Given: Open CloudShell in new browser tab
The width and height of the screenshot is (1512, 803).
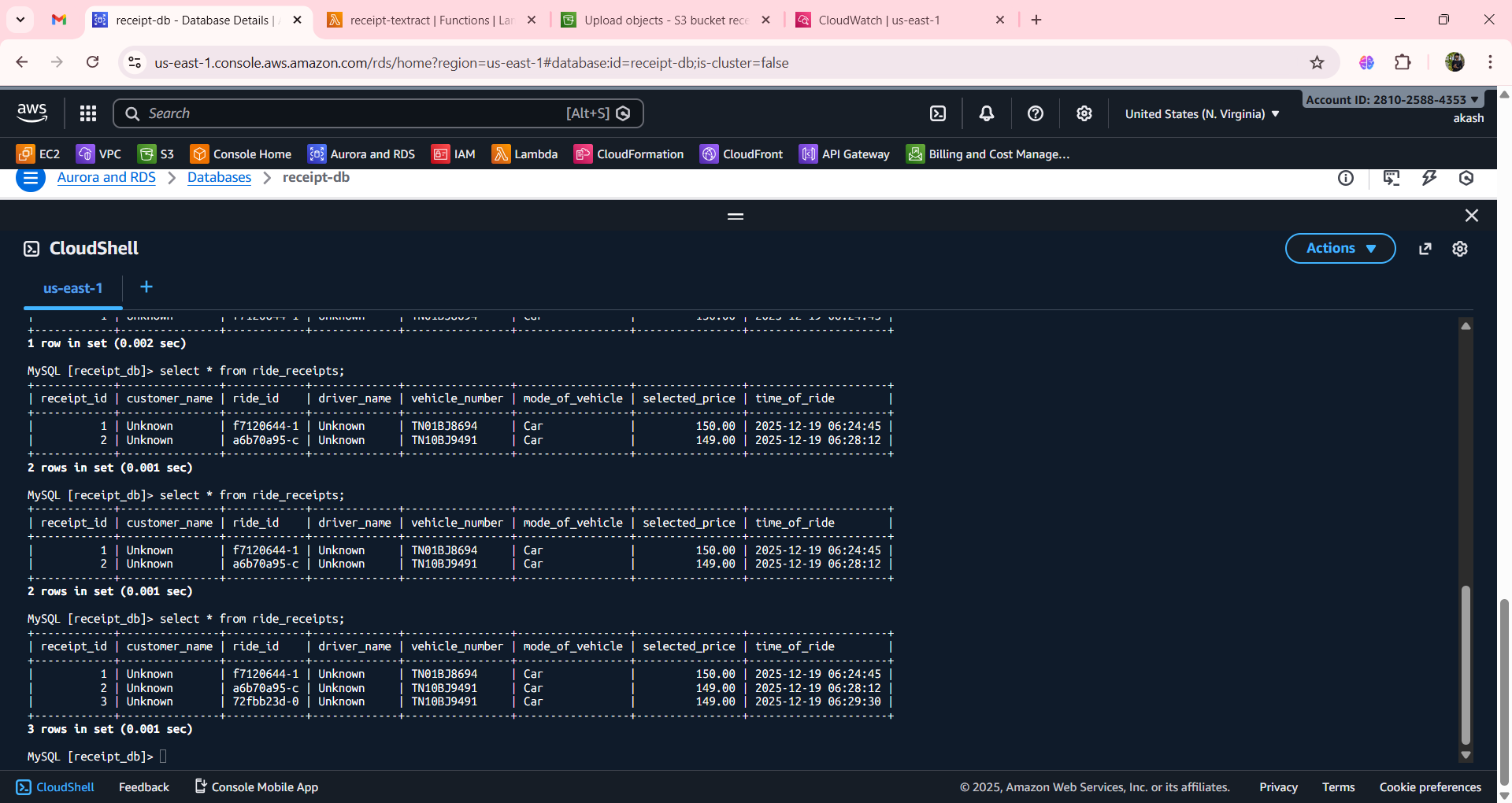Looking at the screenshot, I should coord(1425,248).
